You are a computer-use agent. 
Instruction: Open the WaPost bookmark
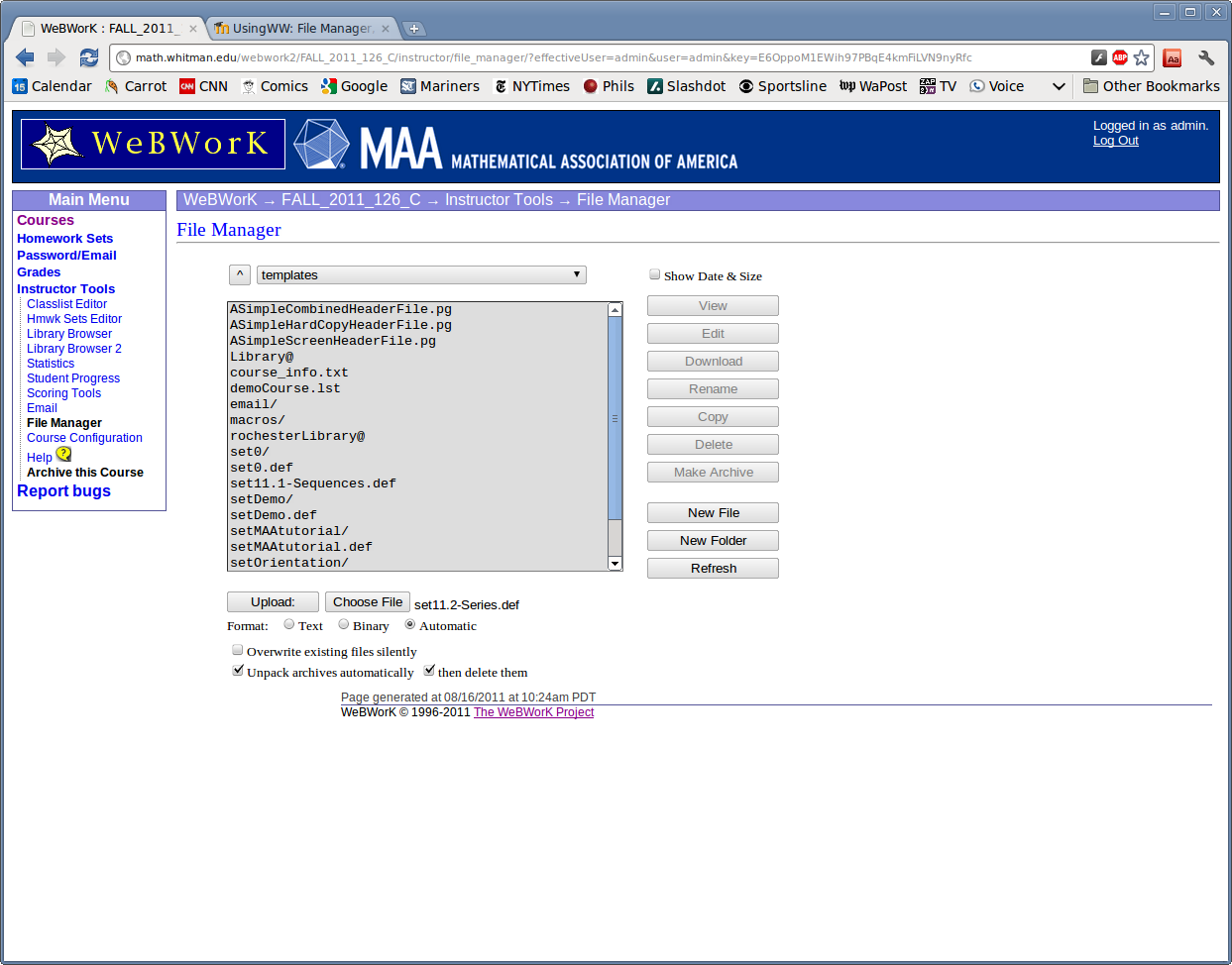coord(873,86)
